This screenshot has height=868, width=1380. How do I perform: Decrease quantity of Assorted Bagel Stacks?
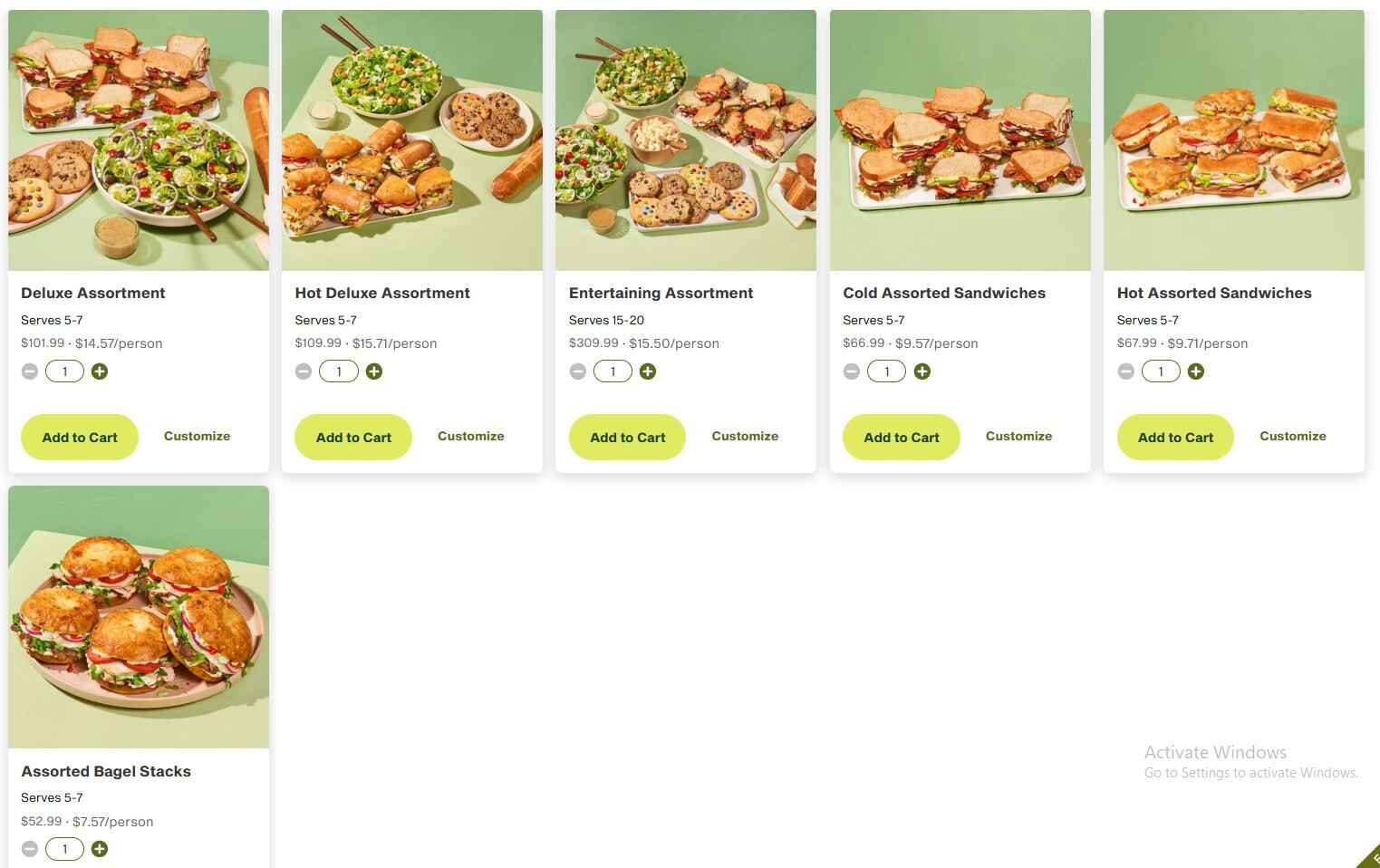[x=30, y=849]
